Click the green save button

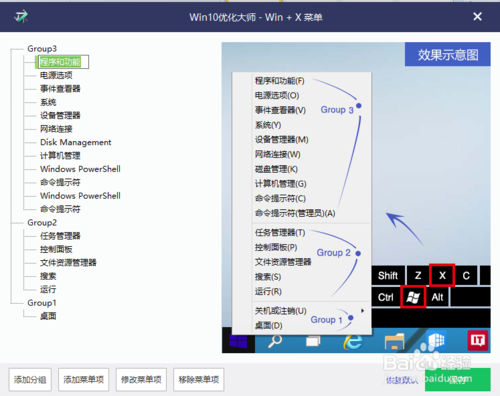(x=458, y=379)
